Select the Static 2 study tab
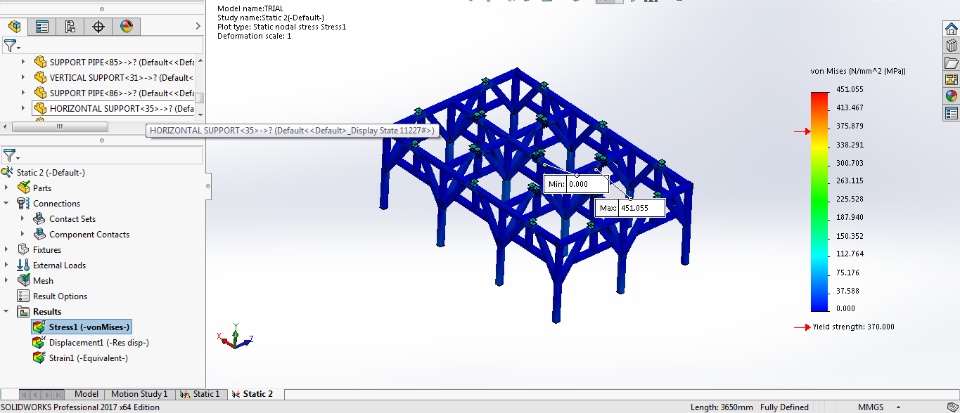The height and width of the screenshot is (413, 960). tap(253, 394)
